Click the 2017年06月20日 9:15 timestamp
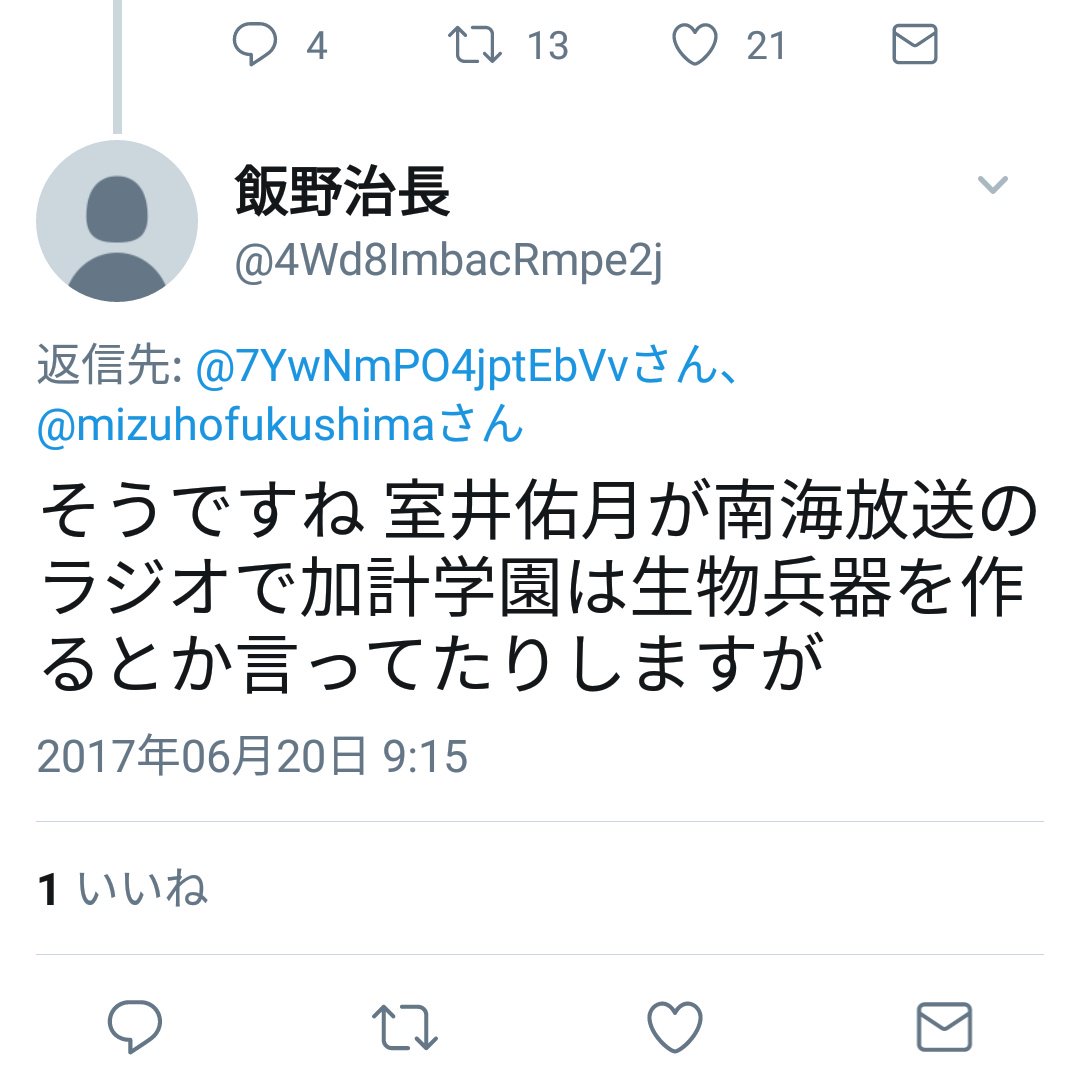This screenshot has height=1089, width=1080. point(252,756)
